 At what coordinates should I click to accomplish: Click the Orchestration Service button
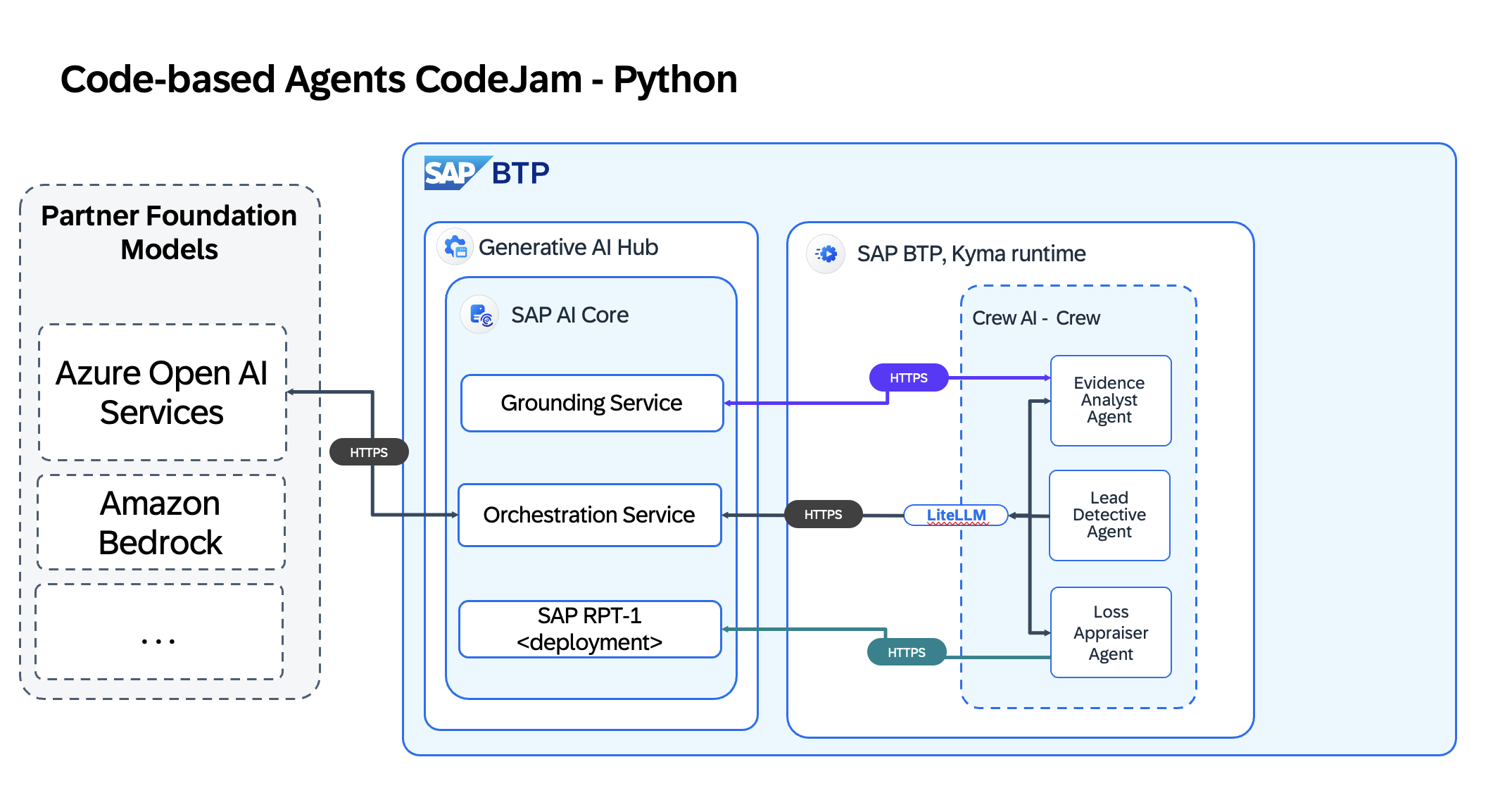coord(589,515)
